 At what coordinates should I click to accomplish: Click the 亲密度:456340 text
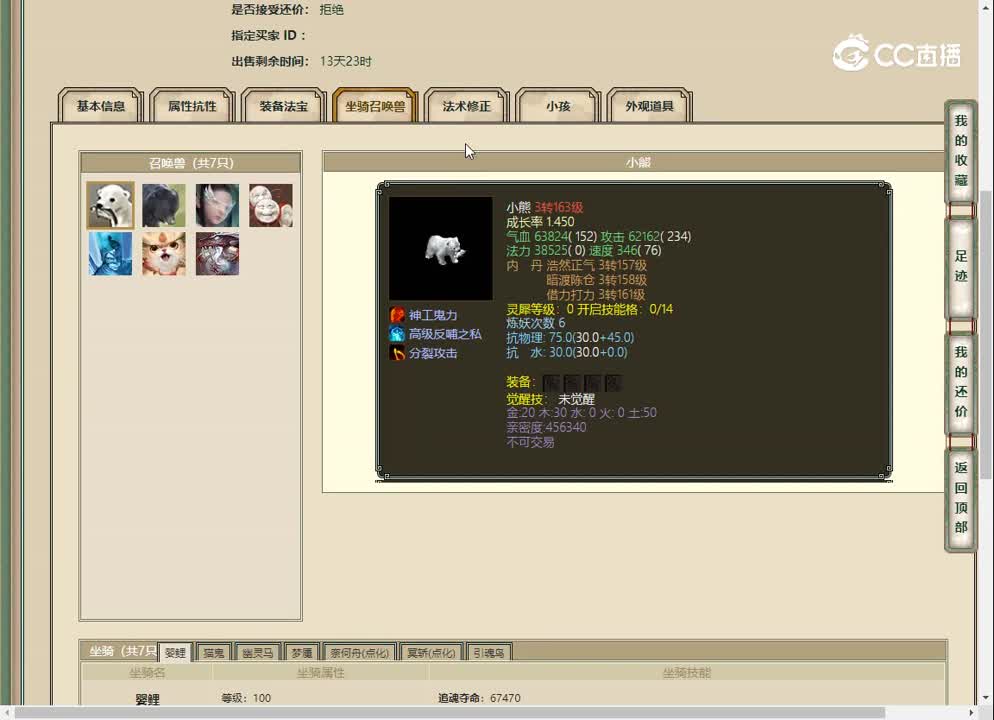pyautogui.click(x=546, y=427)
